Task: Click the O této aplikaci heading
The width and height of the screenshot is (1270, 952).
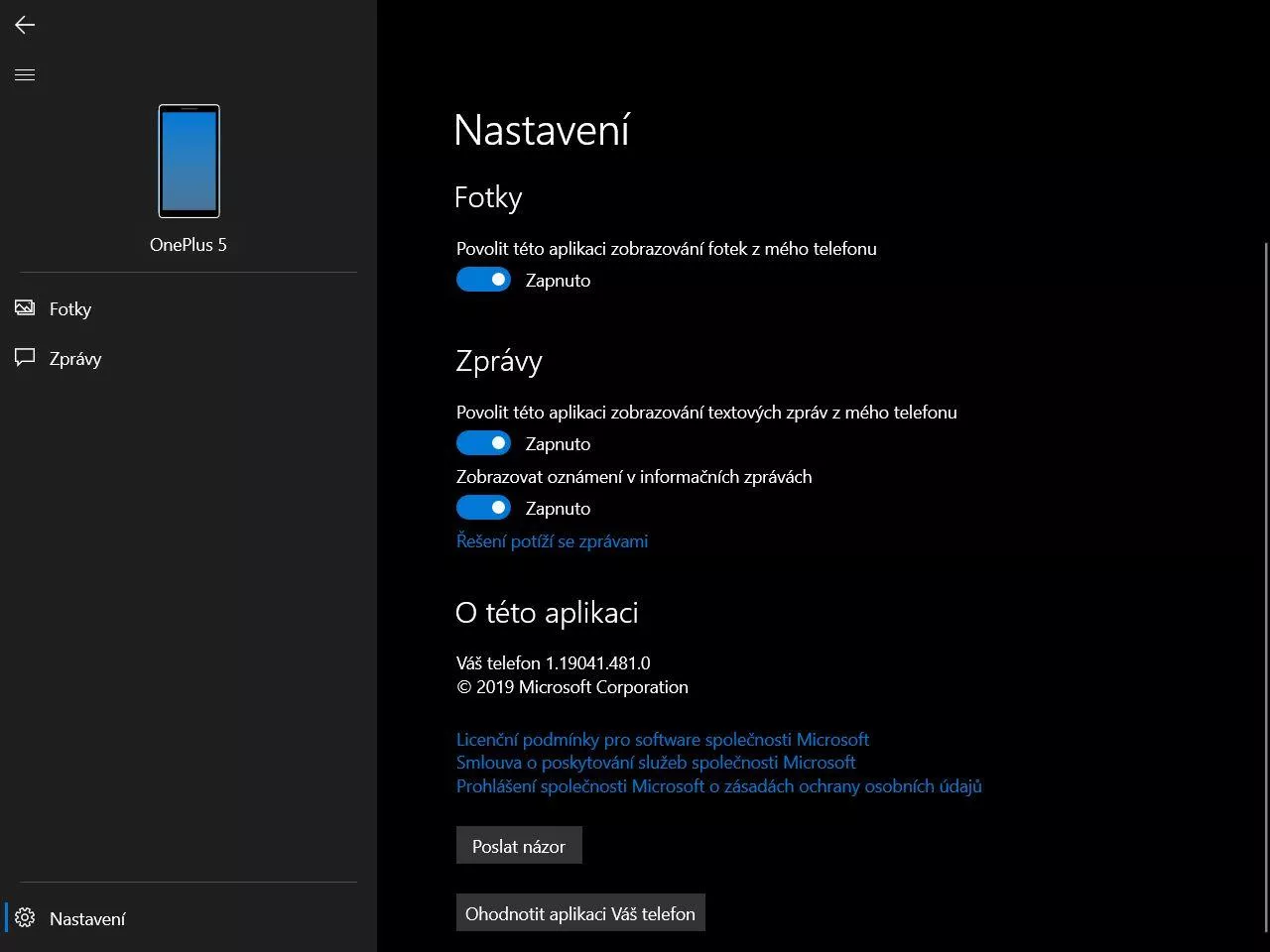Action: tap(547, 612)
